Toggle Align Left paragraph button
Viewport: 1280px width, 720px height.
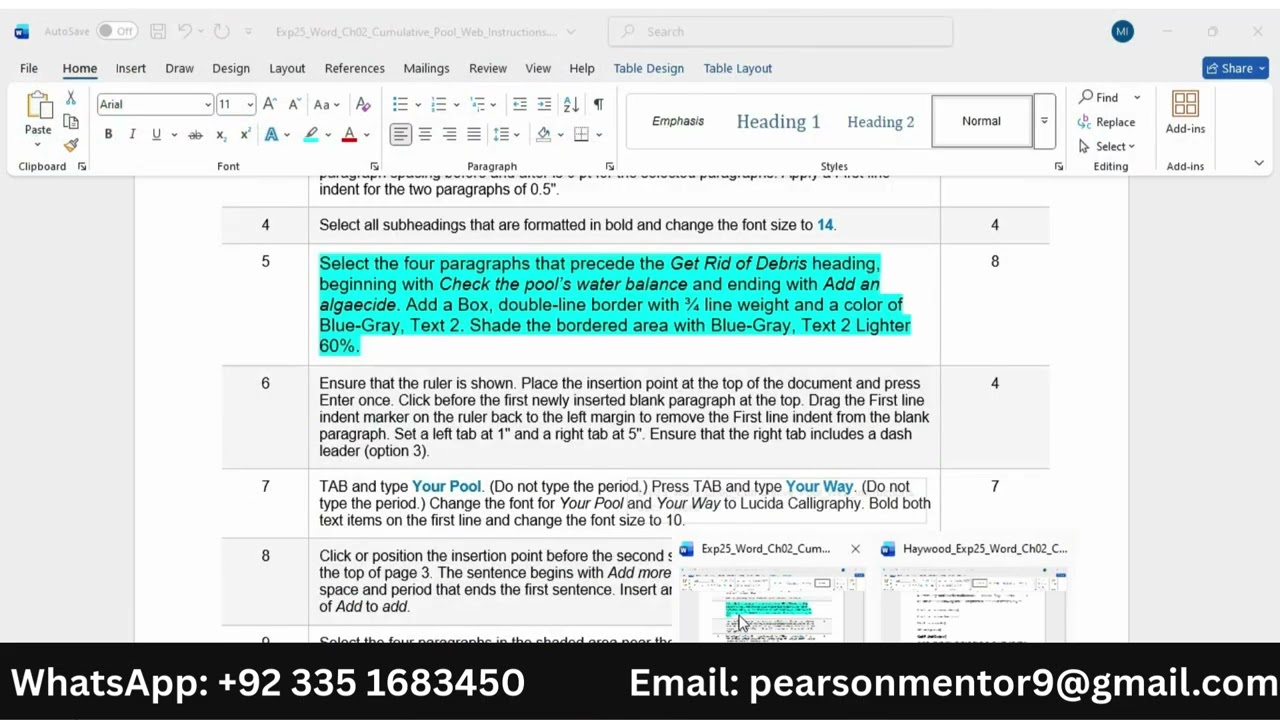coord(400,134)
